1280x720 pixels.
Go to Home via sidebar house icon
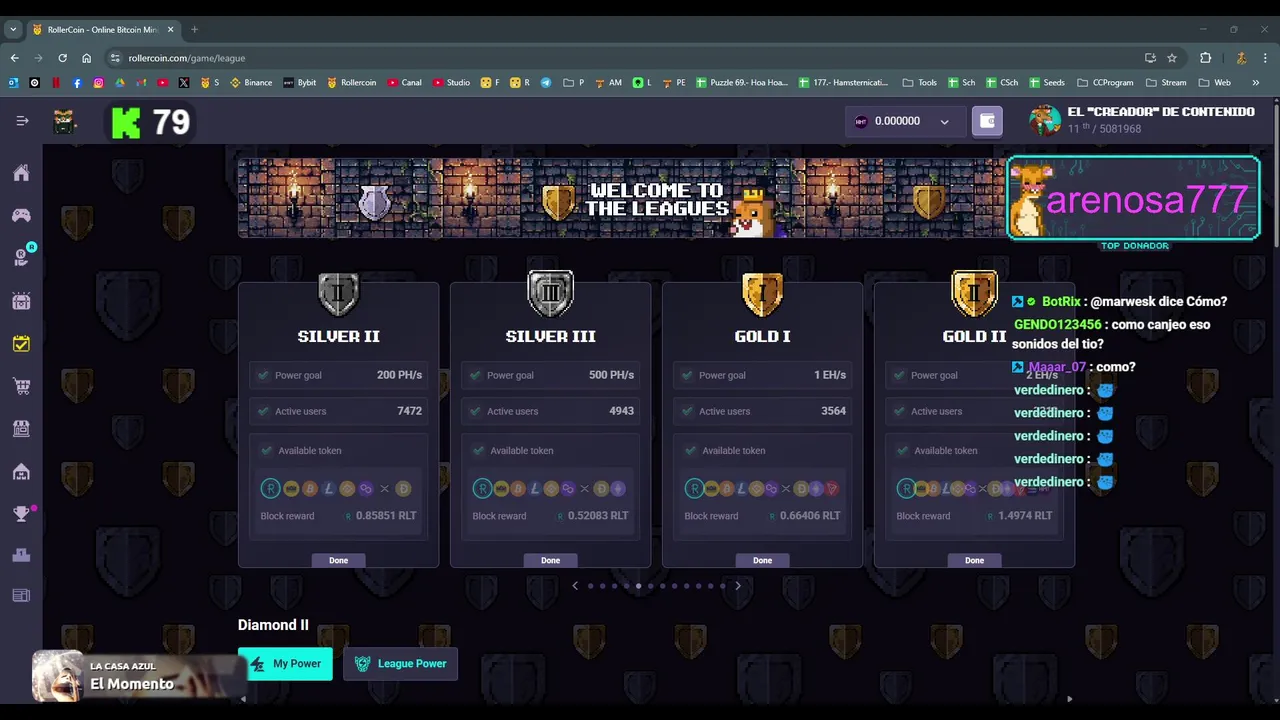point(21,173)
